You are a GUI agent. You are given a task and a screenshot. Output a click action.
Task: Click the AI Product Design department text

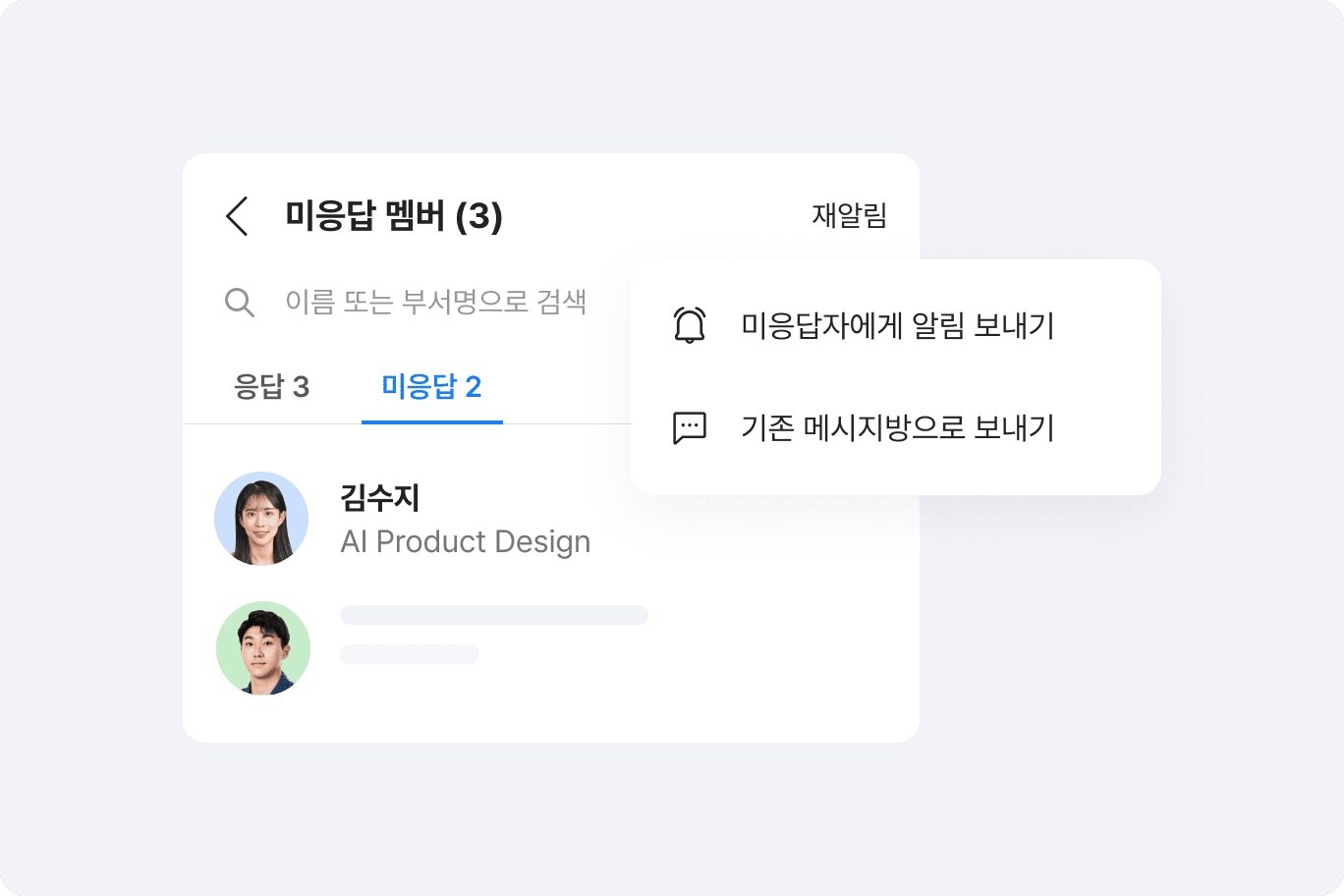465,542
